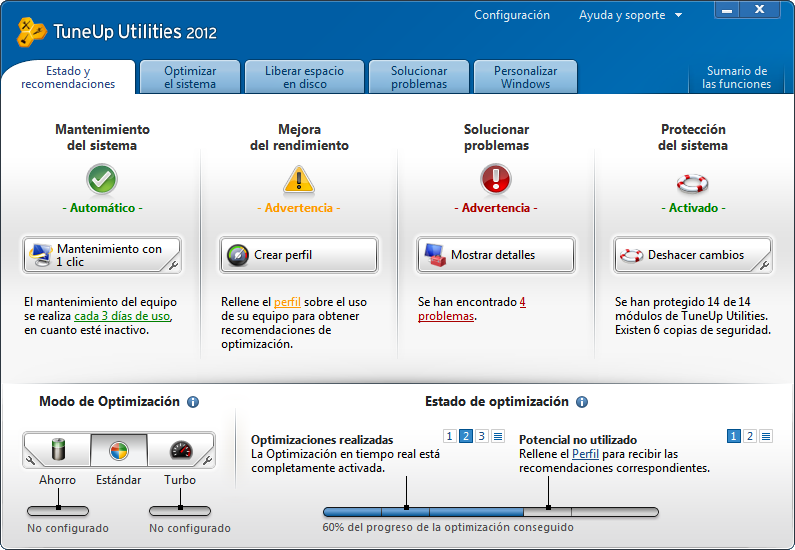Show page 1 of Potencial no utilizado
The image size is (795, 550).
click(x=733, y=436)
